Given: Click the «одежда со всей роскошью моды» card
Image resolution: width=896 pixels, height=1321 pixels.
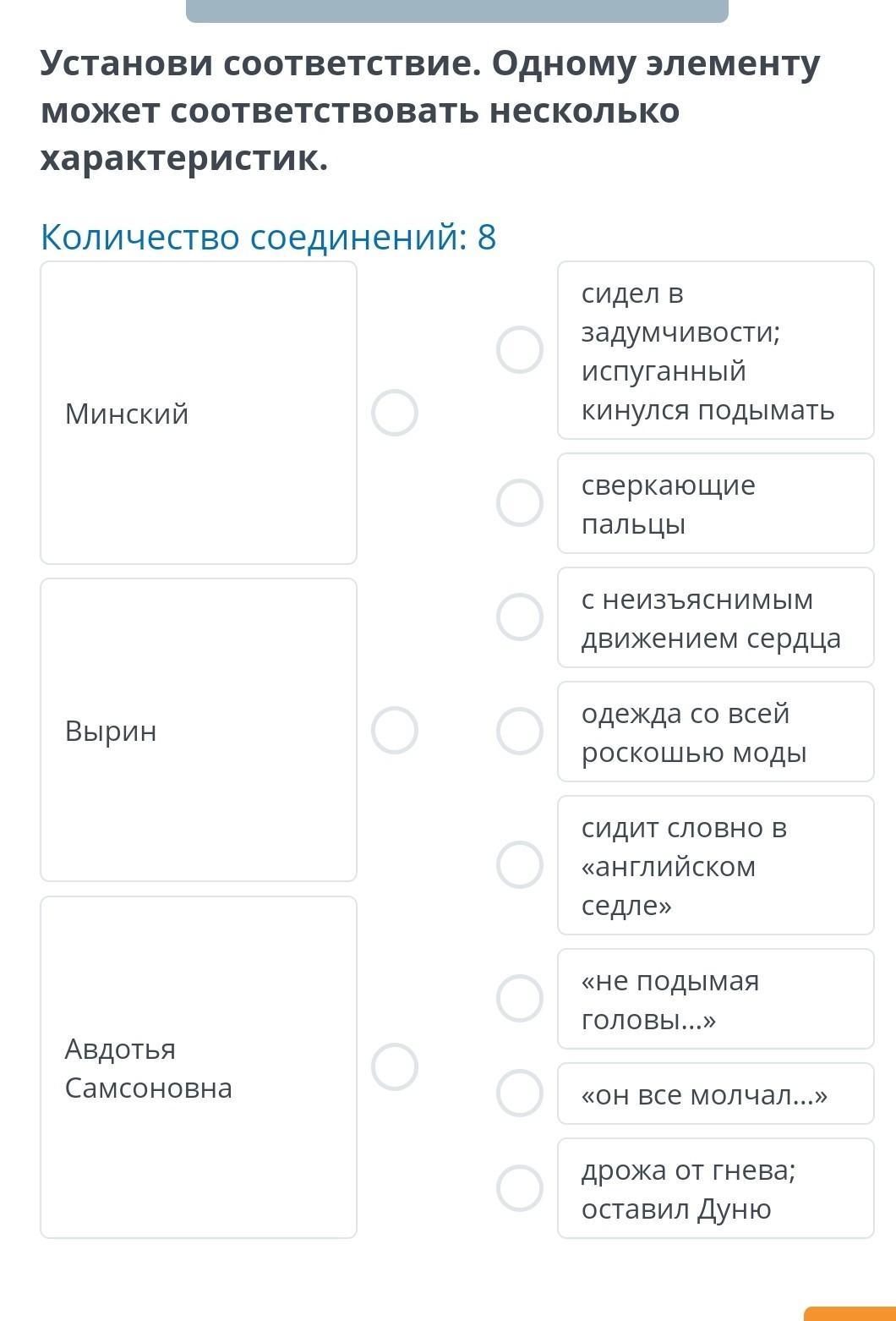Looking at the screenshot, I should pyautogui.click(x=716, y=732).
